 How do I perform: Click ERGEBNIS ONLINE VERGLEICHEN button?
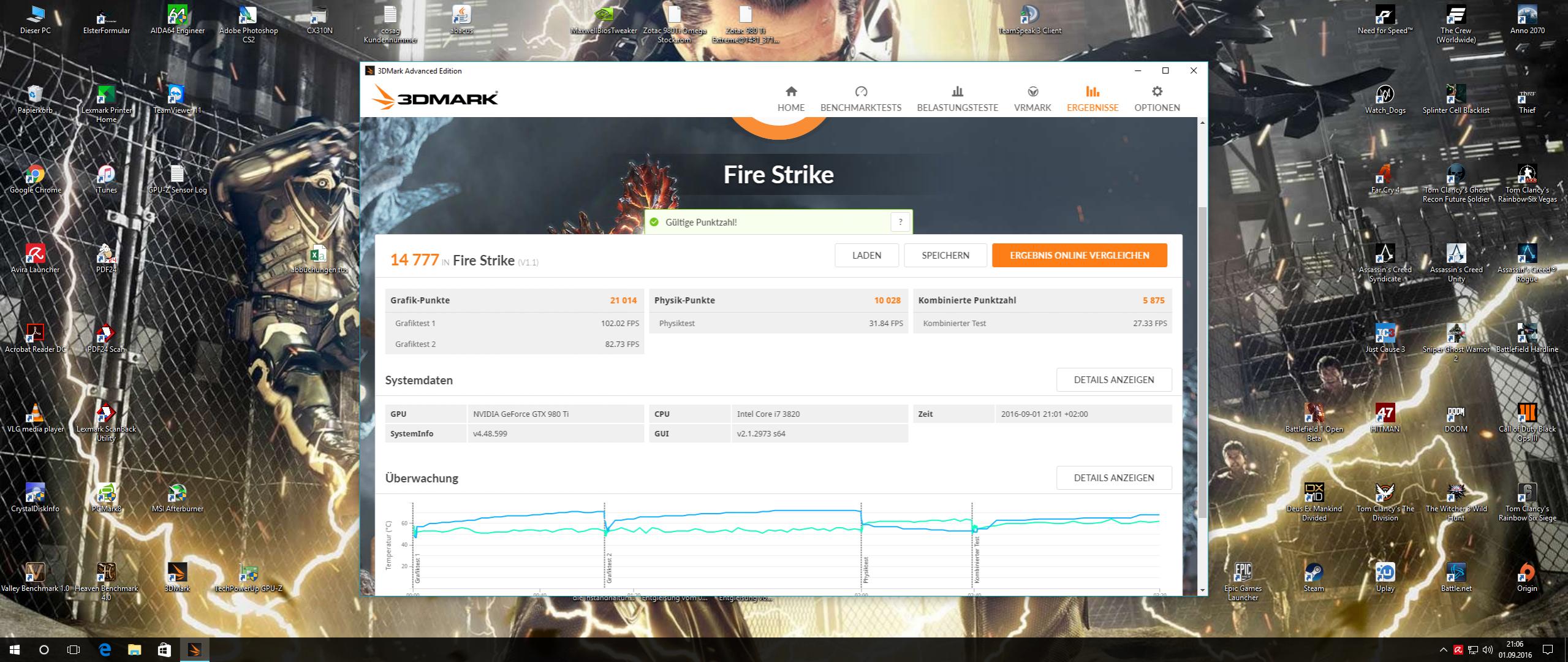click(1079, 256)
